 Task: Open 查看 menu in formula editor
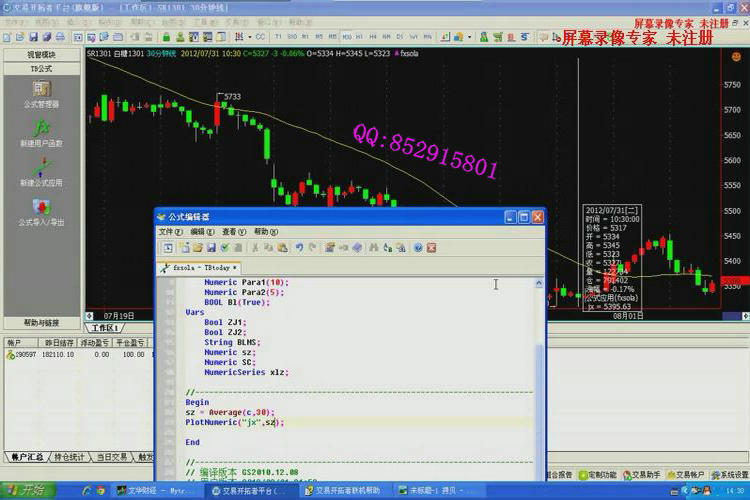click(x=229, y=231)
